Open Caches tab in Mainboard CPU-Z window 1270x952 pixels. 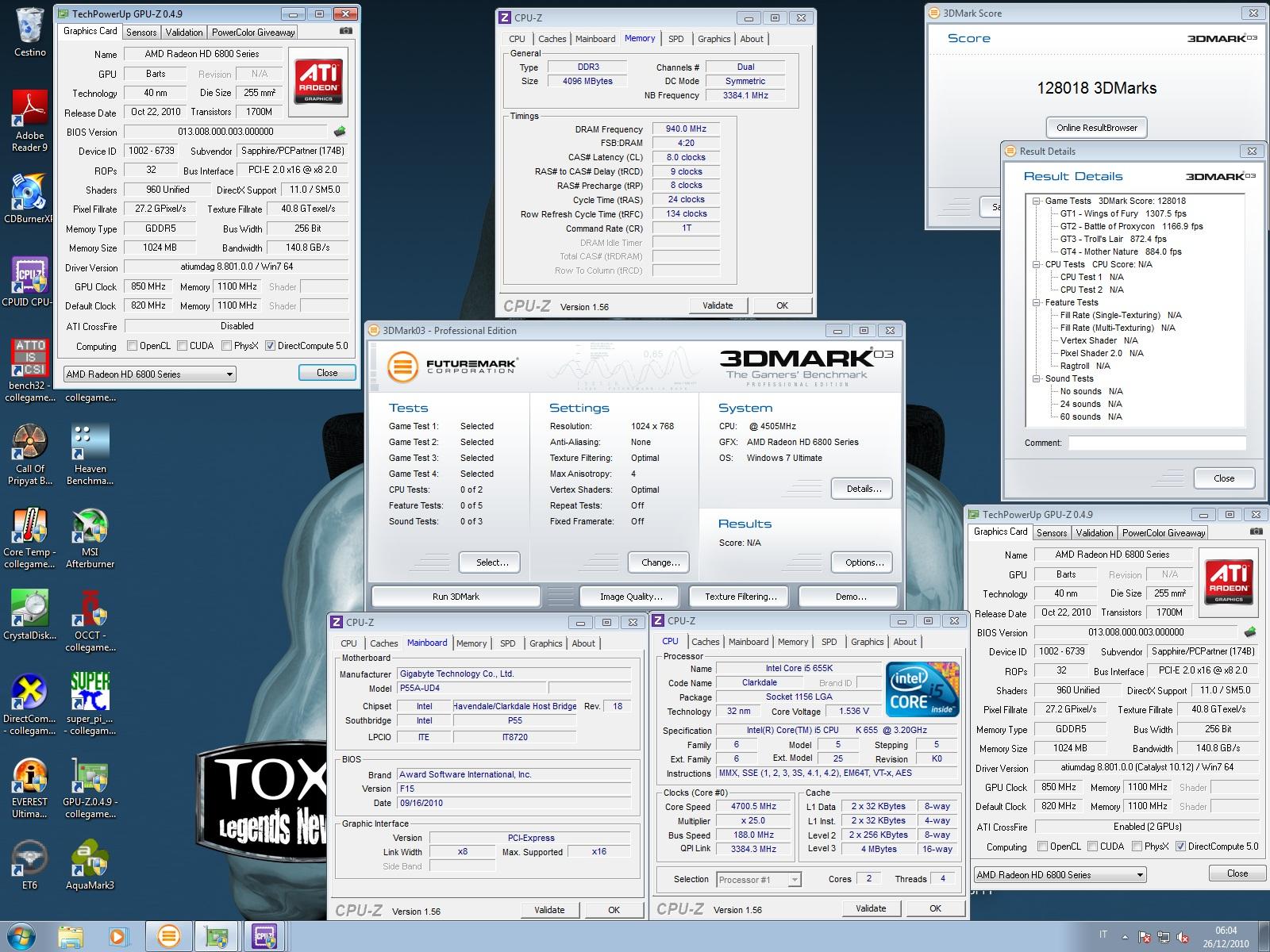tap(383, 643)
